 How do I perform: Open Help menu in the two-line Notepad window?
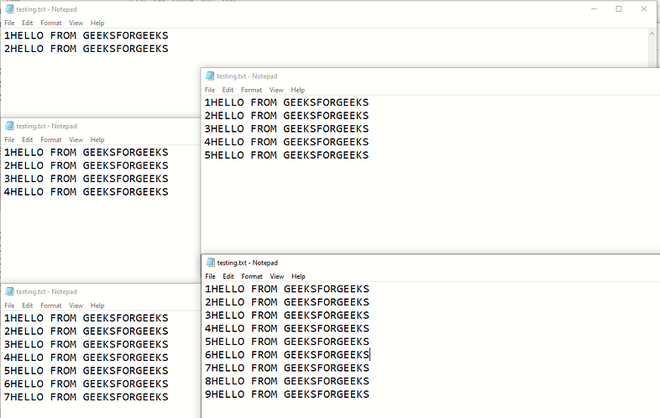[x=97, y=23]
